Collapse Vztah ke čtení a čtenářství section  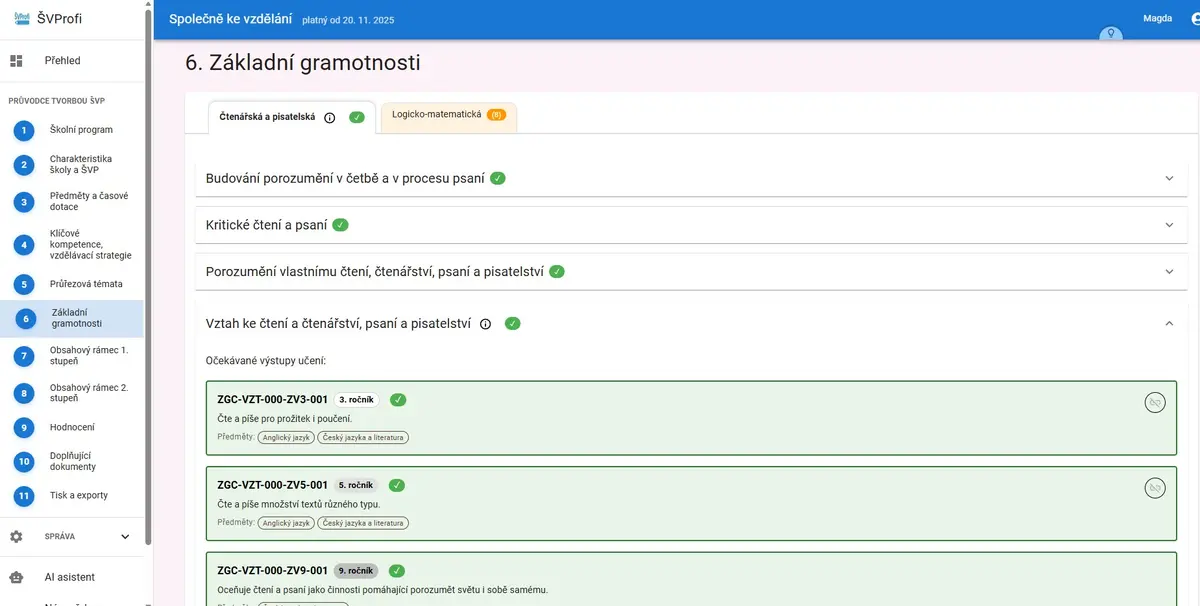1170,323
